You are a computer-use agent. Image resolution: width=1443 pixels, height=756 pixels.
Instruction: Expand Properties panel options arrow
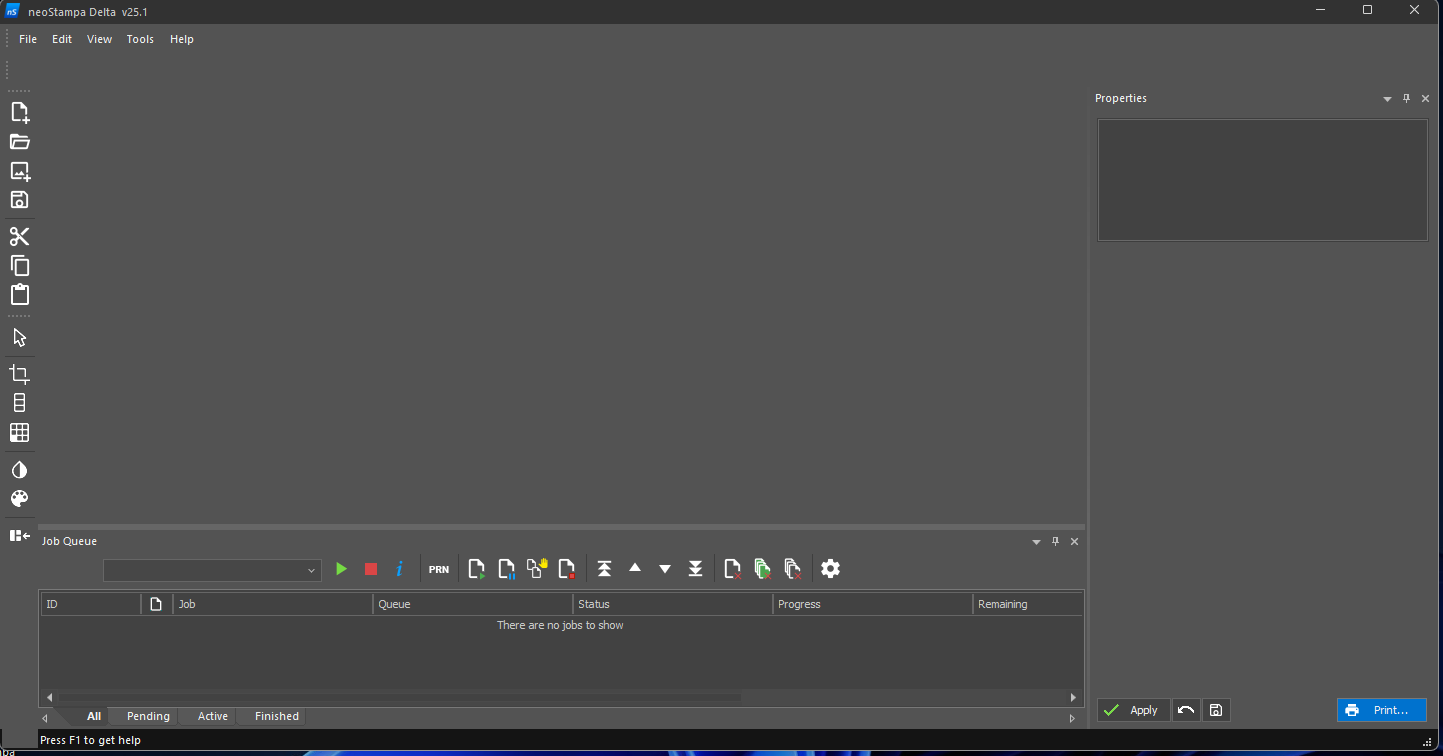tap(1387, 99)
